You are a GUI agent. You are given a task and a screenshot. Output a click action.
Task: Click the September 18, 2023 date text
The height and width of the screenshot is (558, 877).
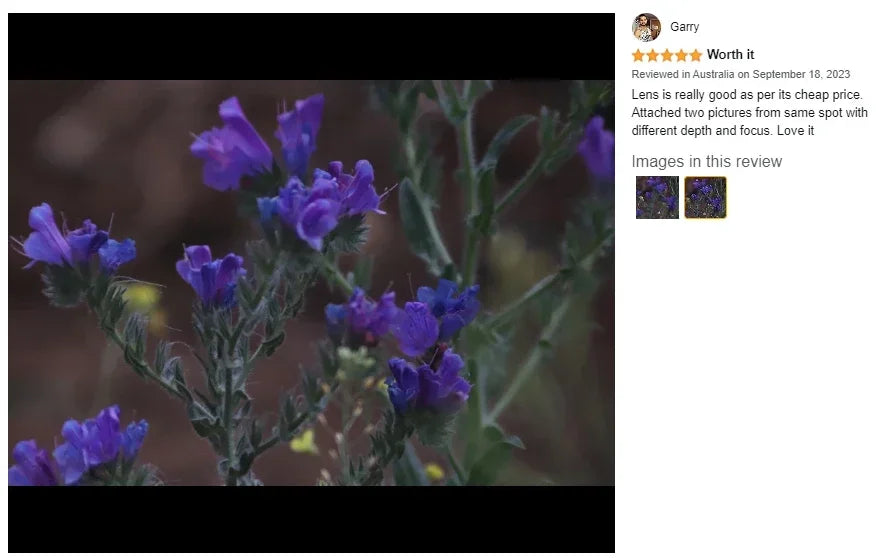click(801, 74)
